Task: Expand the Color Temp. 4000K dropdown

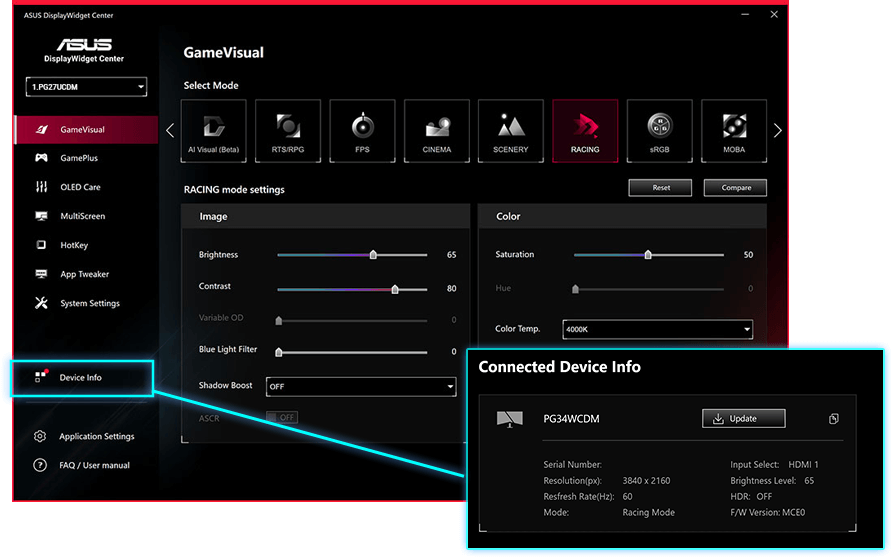Action: point(657,329)
